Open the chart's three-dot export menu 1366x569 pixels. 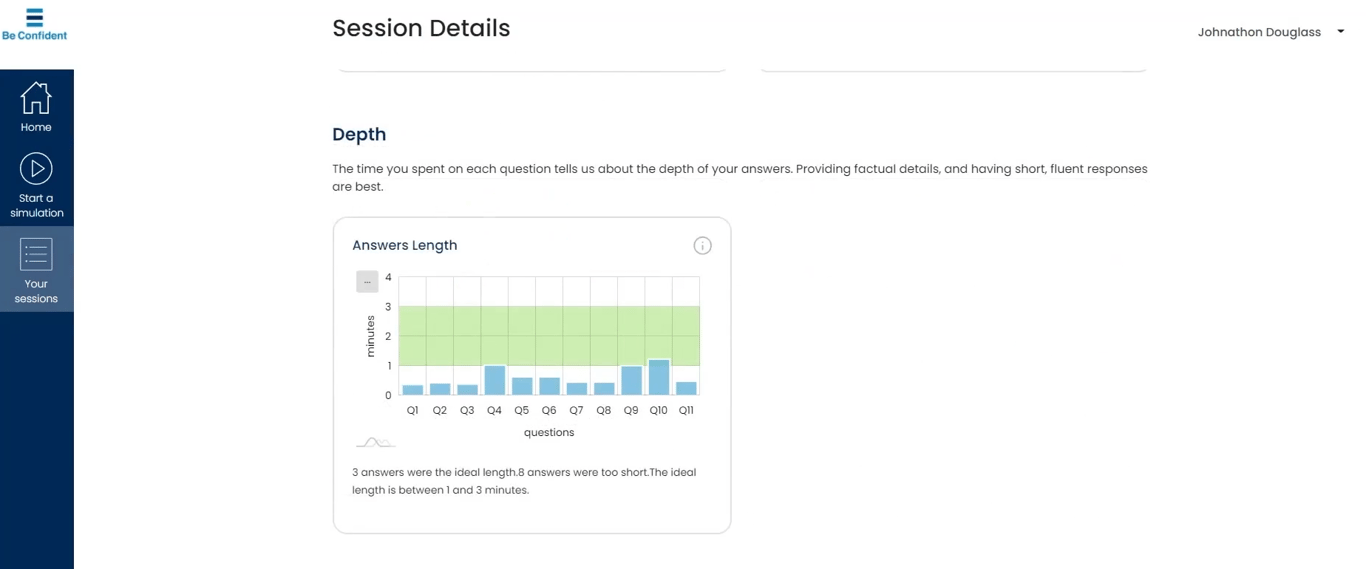[x=367, y=282]
